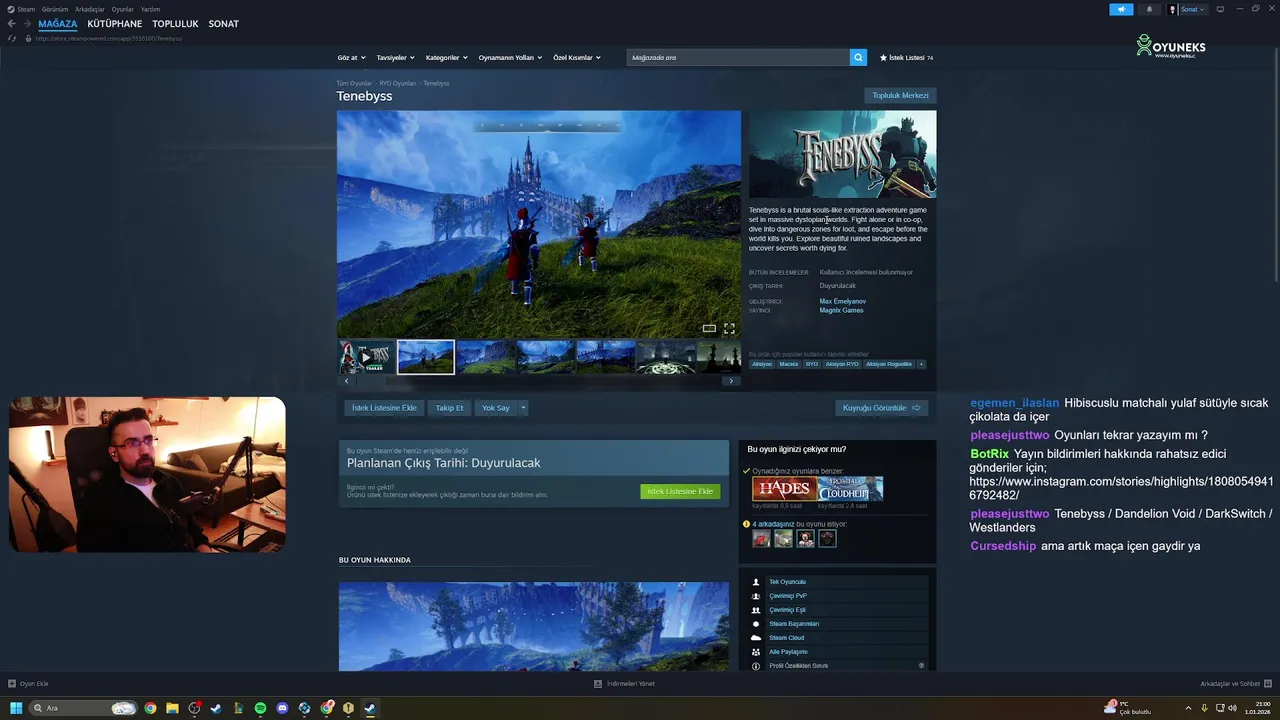This screenshot has width=1280, height=720.
Task: Open the notifications bell icon
Action: tap(1149, 9)
